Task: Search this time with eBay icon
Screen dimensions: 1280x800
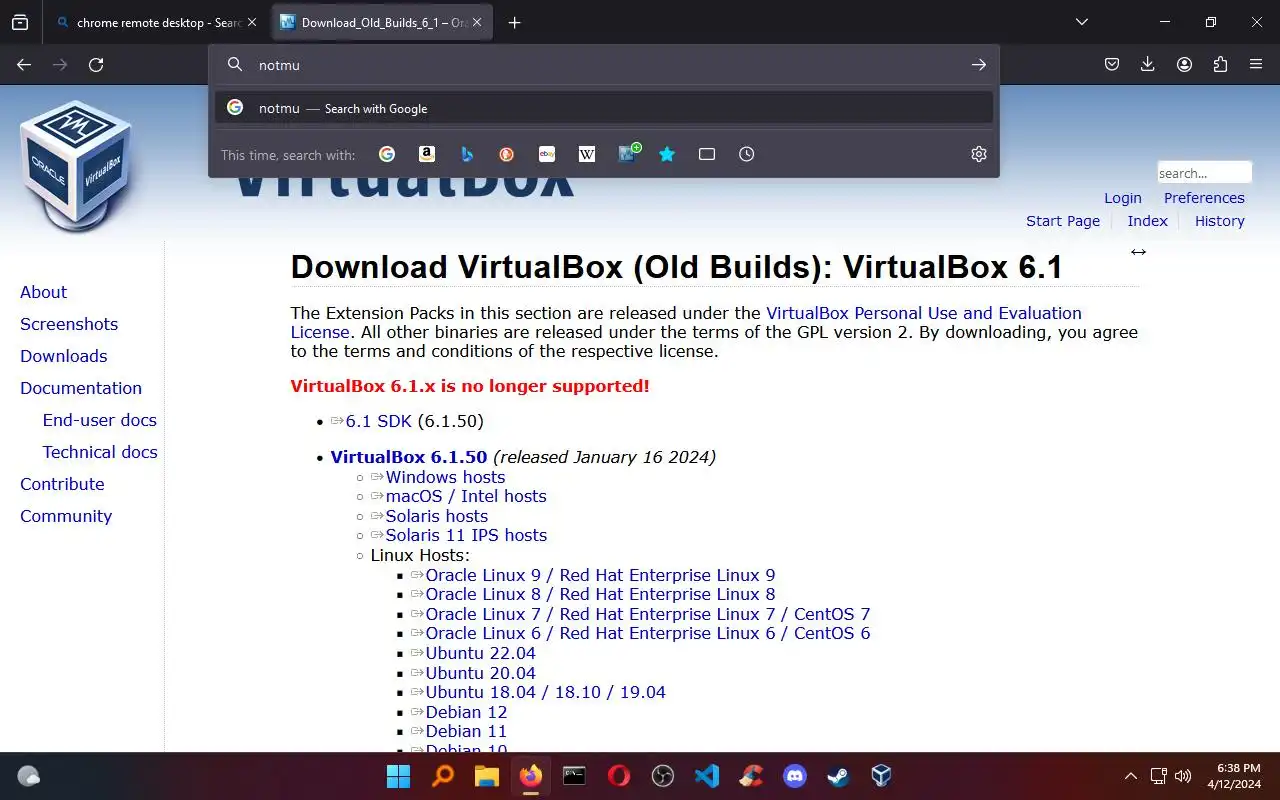Action: (x=547, y=154)
